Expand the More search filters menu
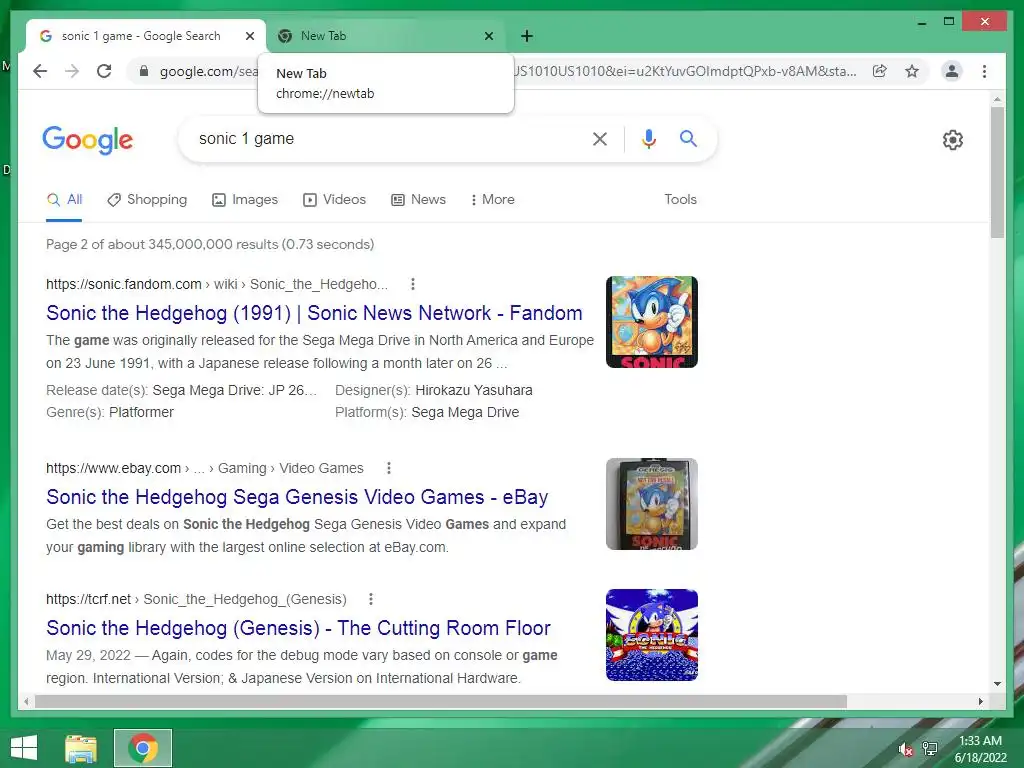 [492, 200]
